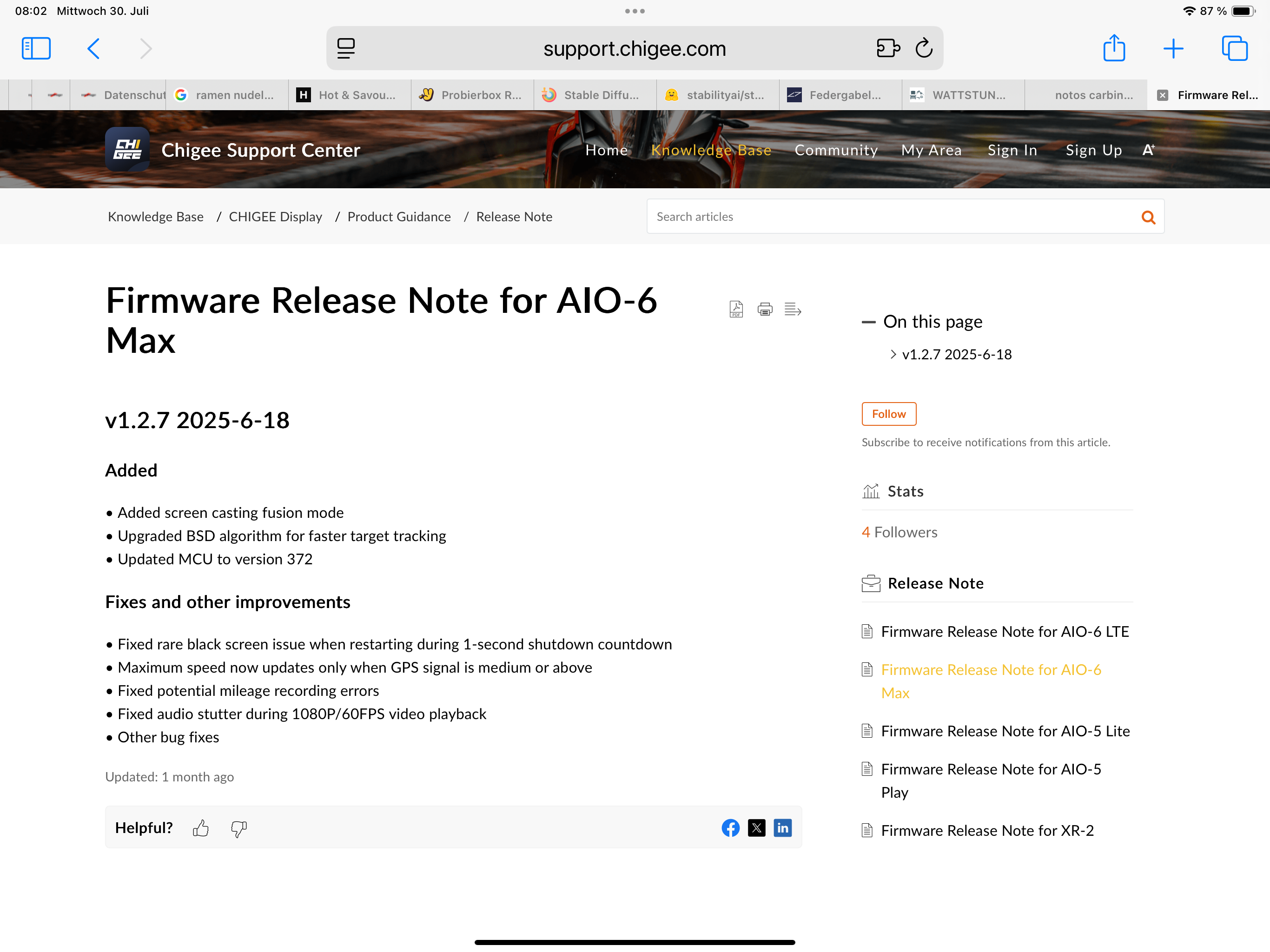The height and width of the screenshot is (952, 1270).
Task: Click the Wi-Fi status icon
Action: click(1189, 11)
